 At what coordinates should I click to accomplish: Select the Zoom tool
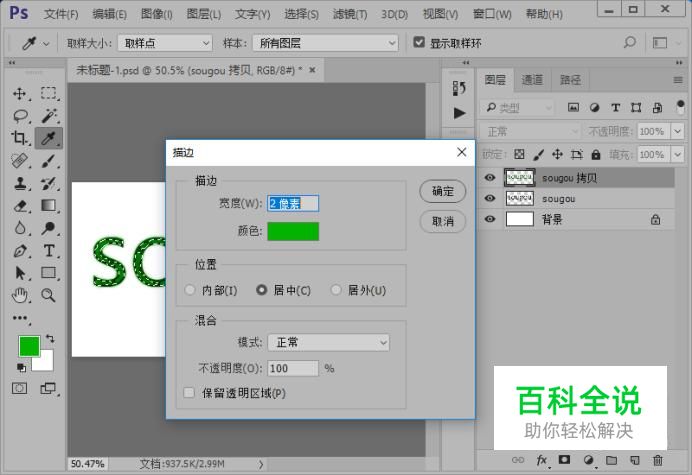click(x=49, y=295)
